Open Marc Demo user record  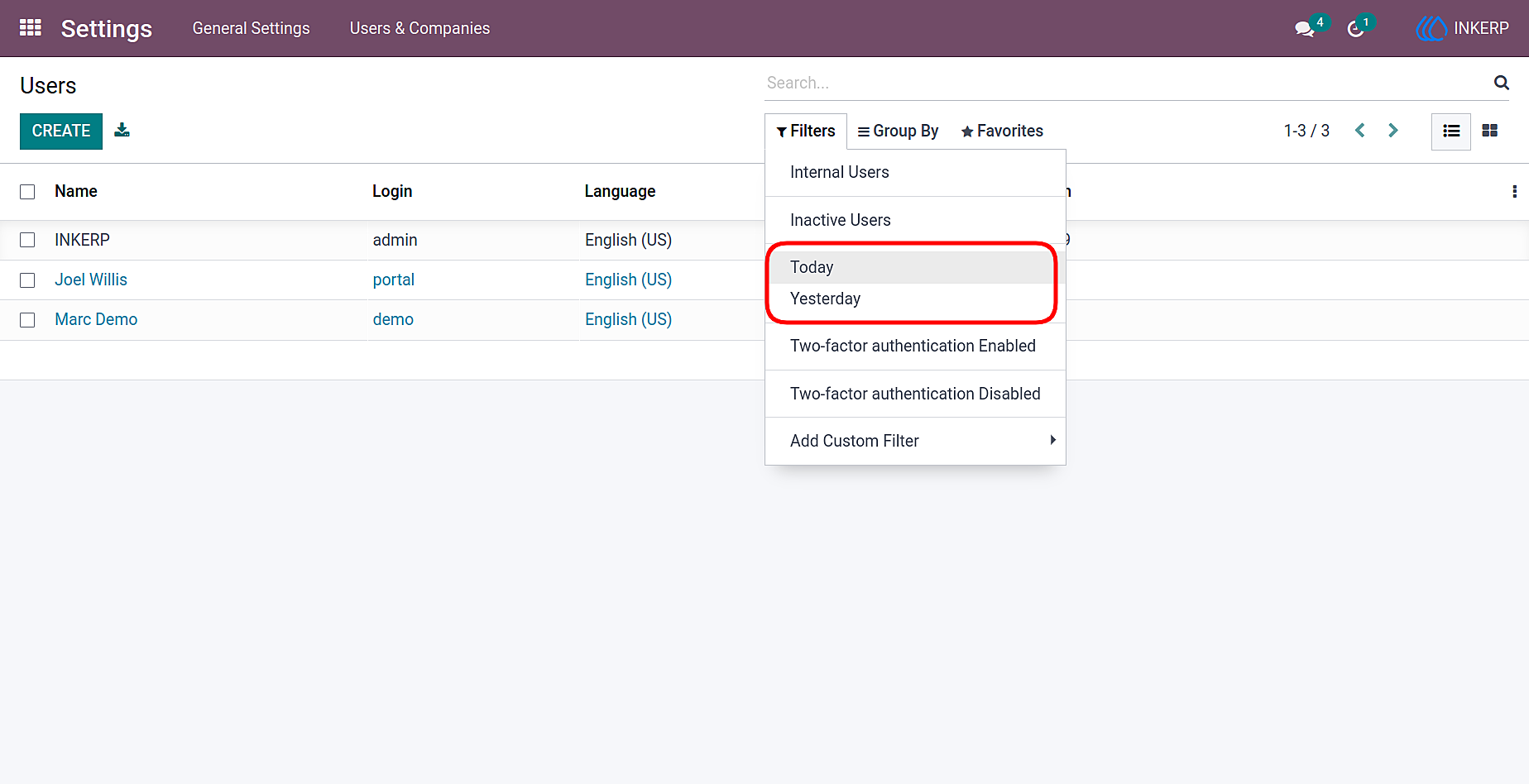coord(96,319)
